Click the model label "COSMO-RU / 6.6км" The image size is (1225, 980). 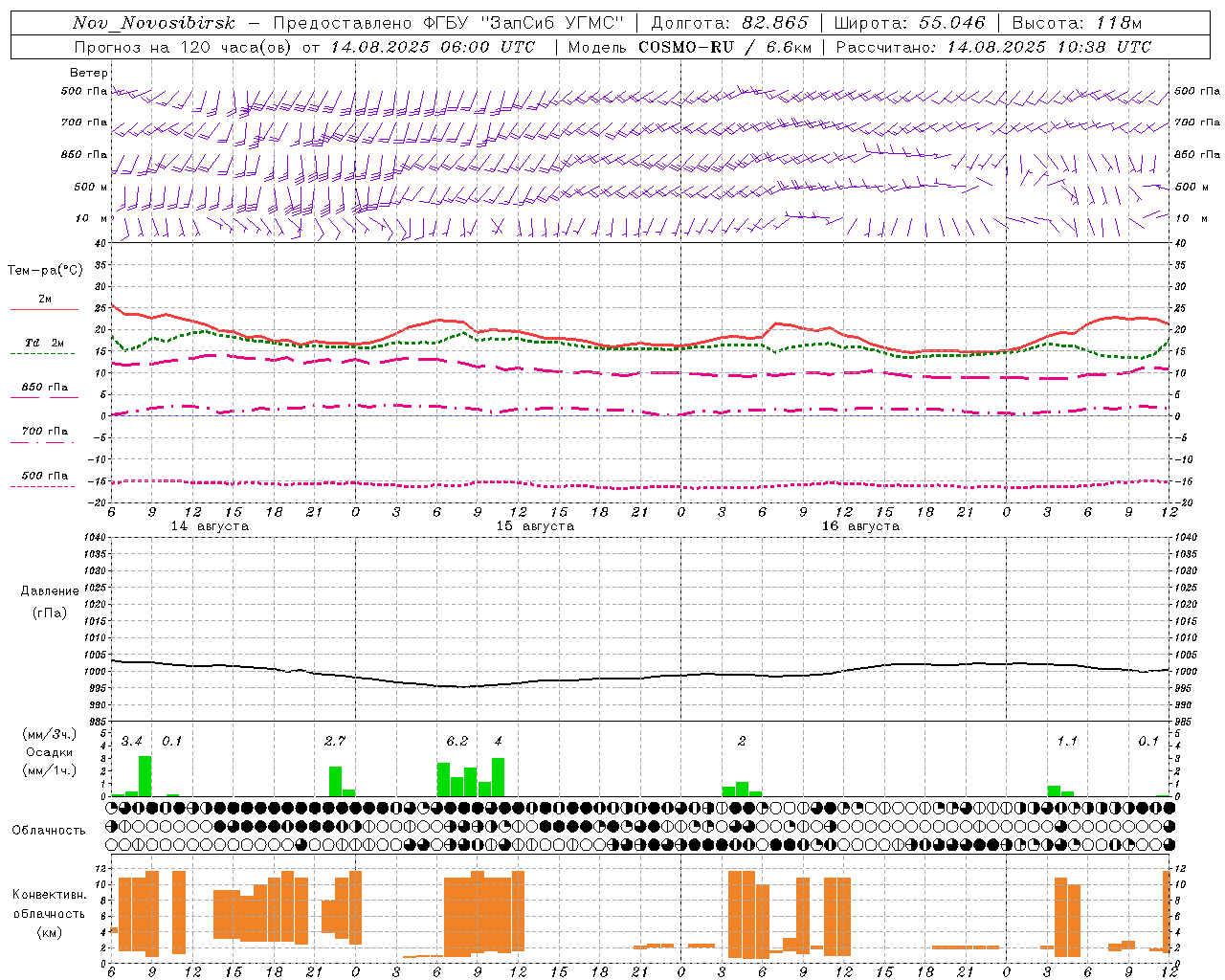click(x=725, y=47)
